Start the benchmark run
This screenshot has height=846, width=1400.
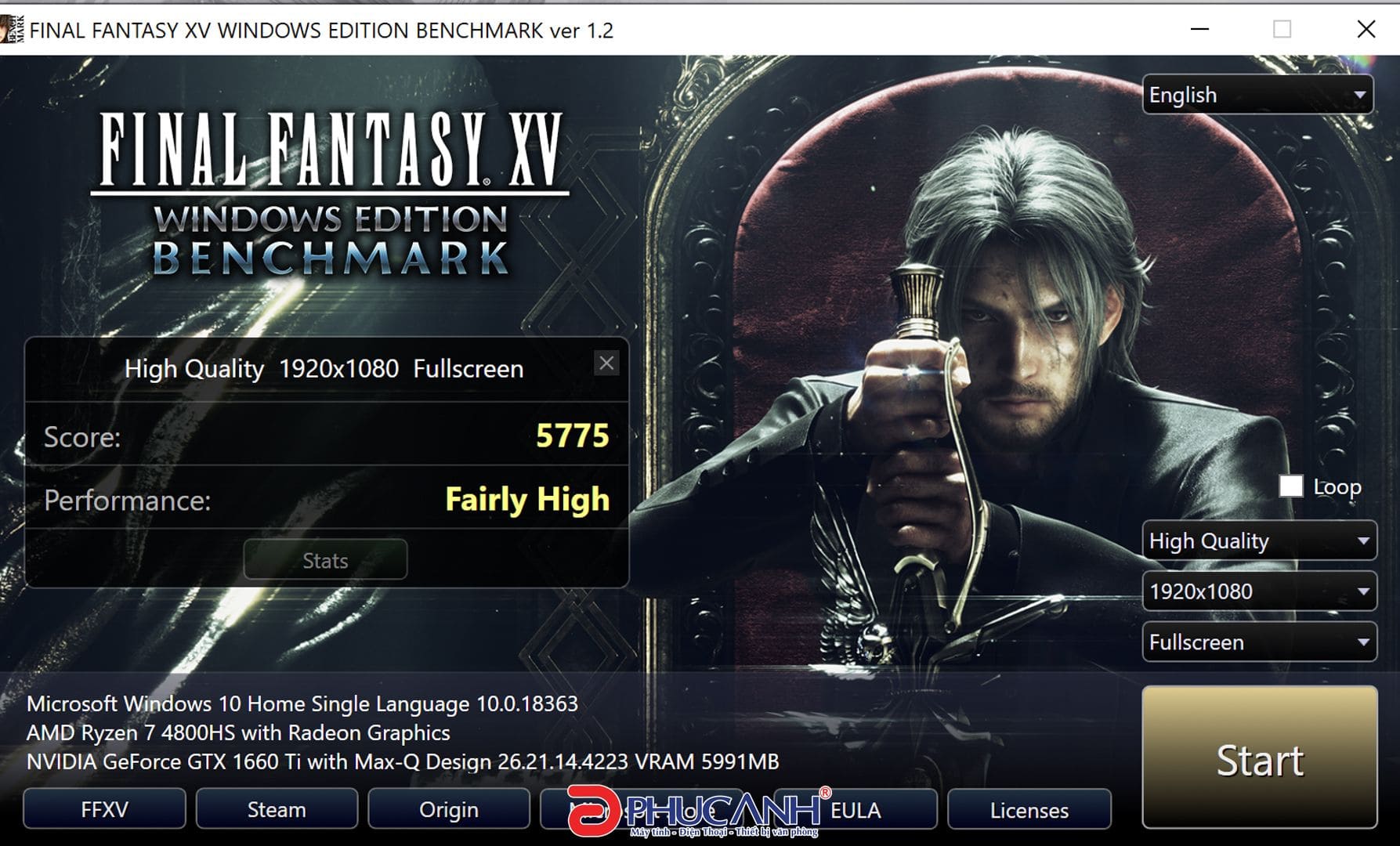point(1259,757)
